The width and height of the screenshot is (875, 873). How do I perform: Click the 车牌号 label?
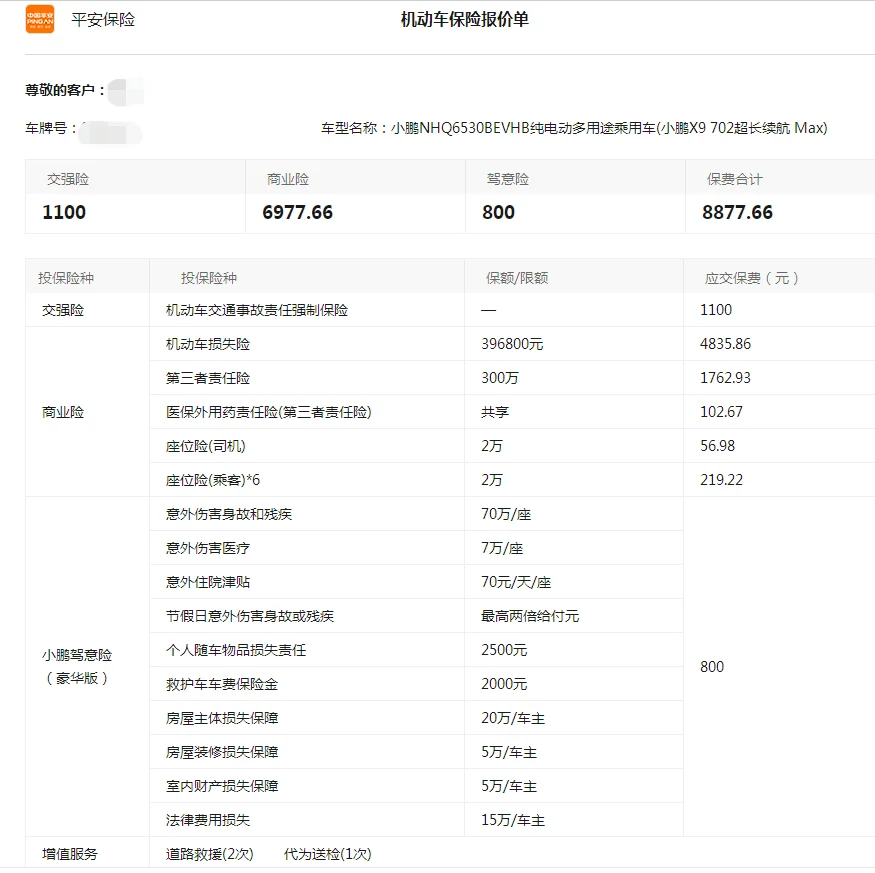coord(50,128)
